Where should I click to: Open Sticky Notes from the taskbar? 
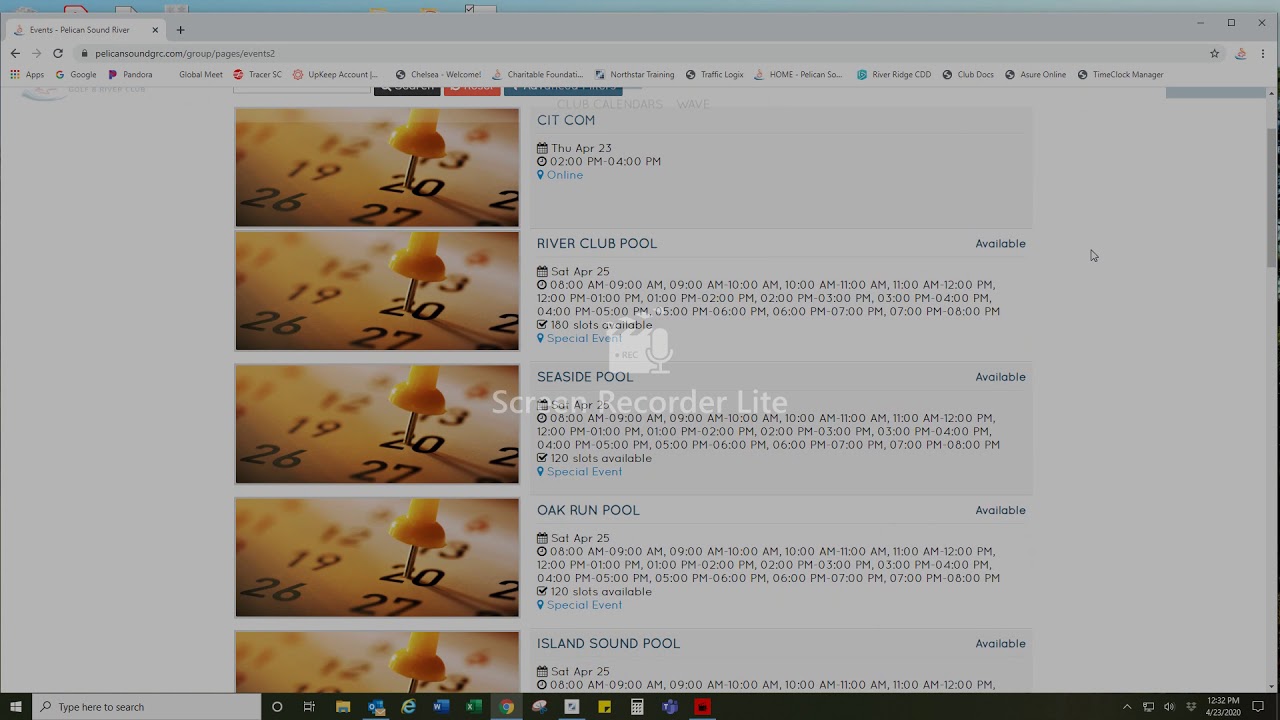[604, 707]
